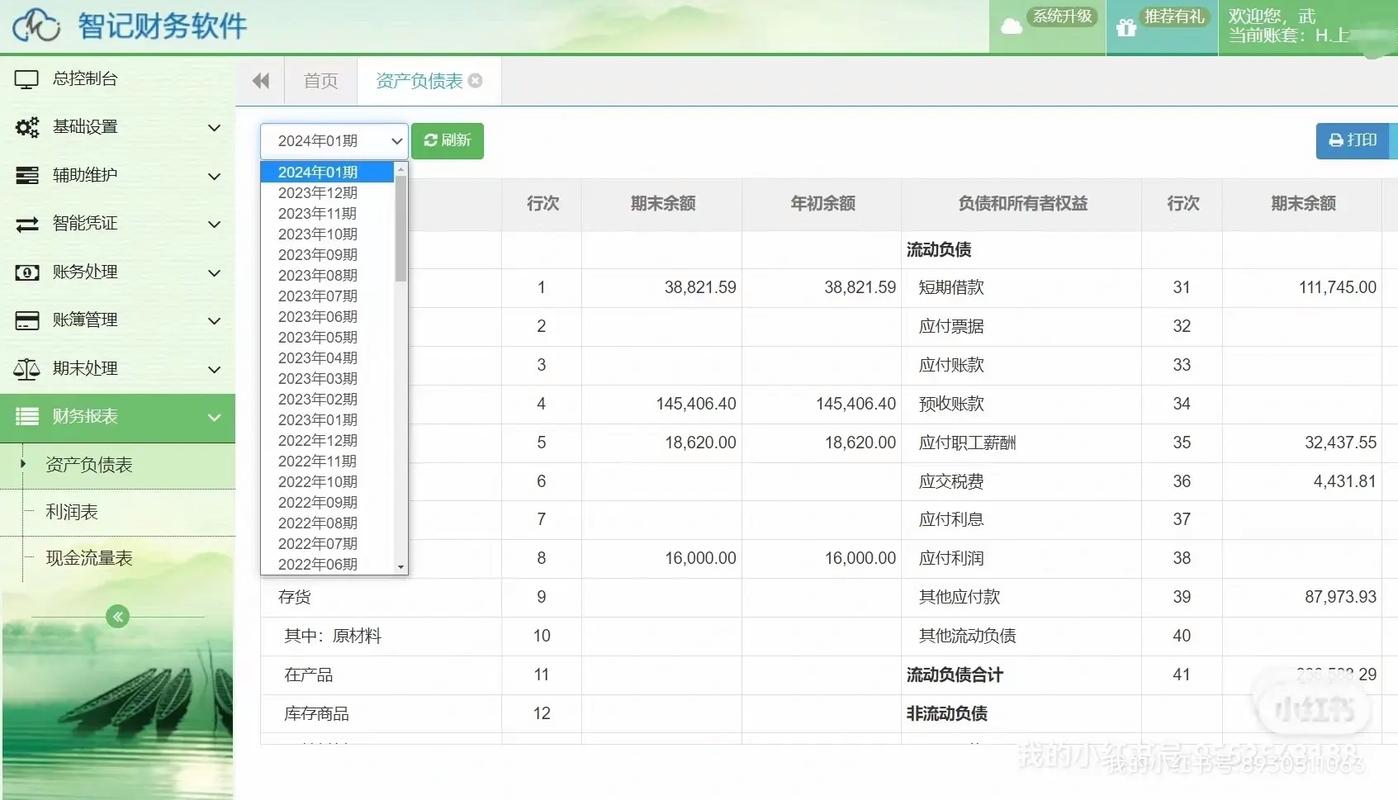Collapse sidebar with green double-chevron circle
1398x800 pixels.
coord(118,616)
